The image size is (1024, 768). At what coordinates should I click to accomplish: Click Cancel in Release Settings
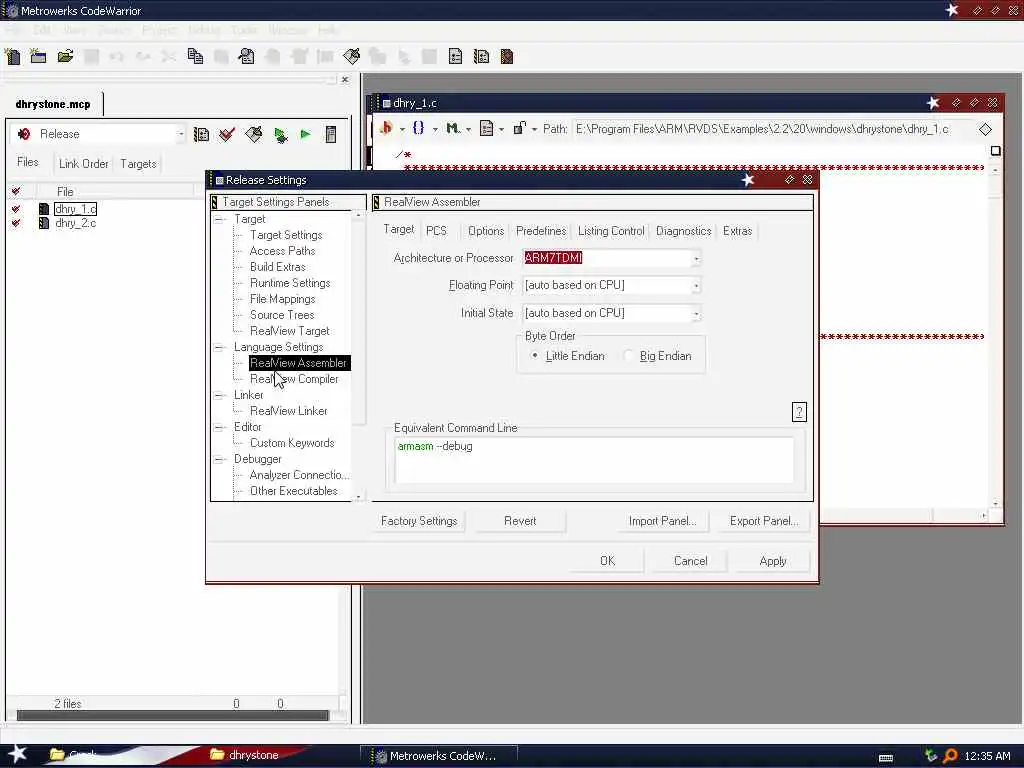pos(690,561)
